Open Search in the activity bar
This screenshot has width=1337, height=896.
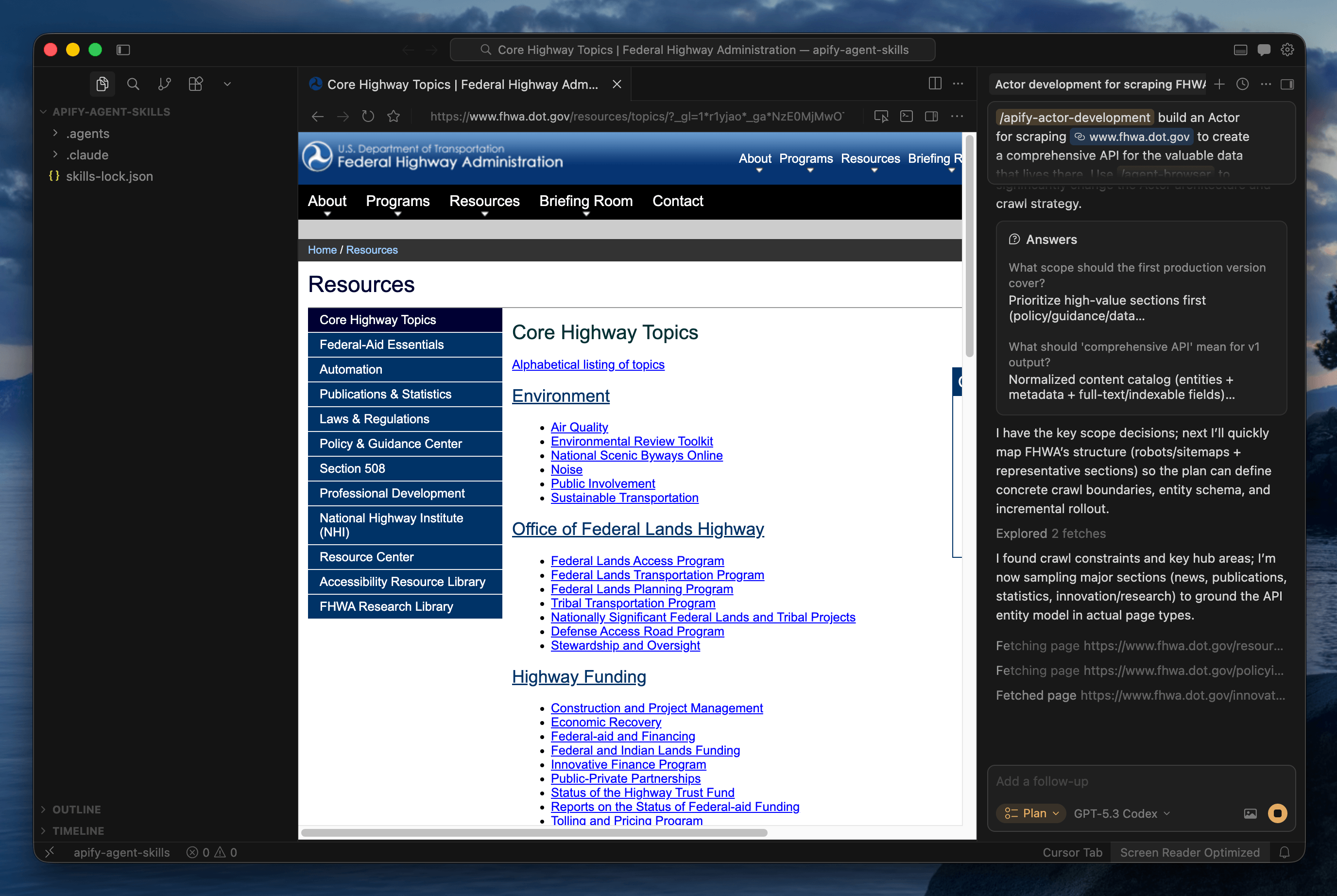pyautogui.click(x=133, y=84)
